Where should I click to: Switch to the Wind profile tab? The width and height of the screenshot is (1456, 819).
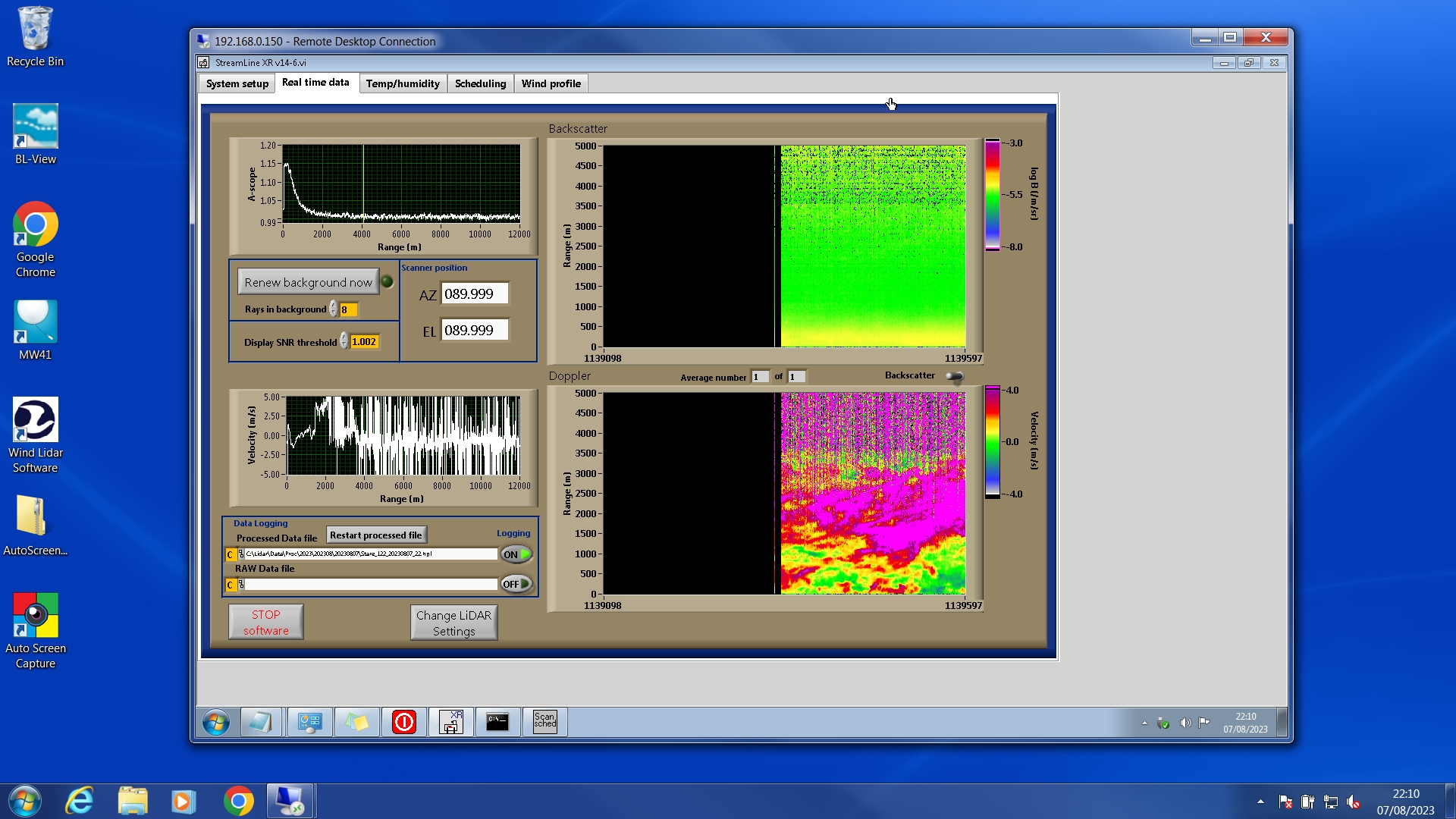(551, 83)
